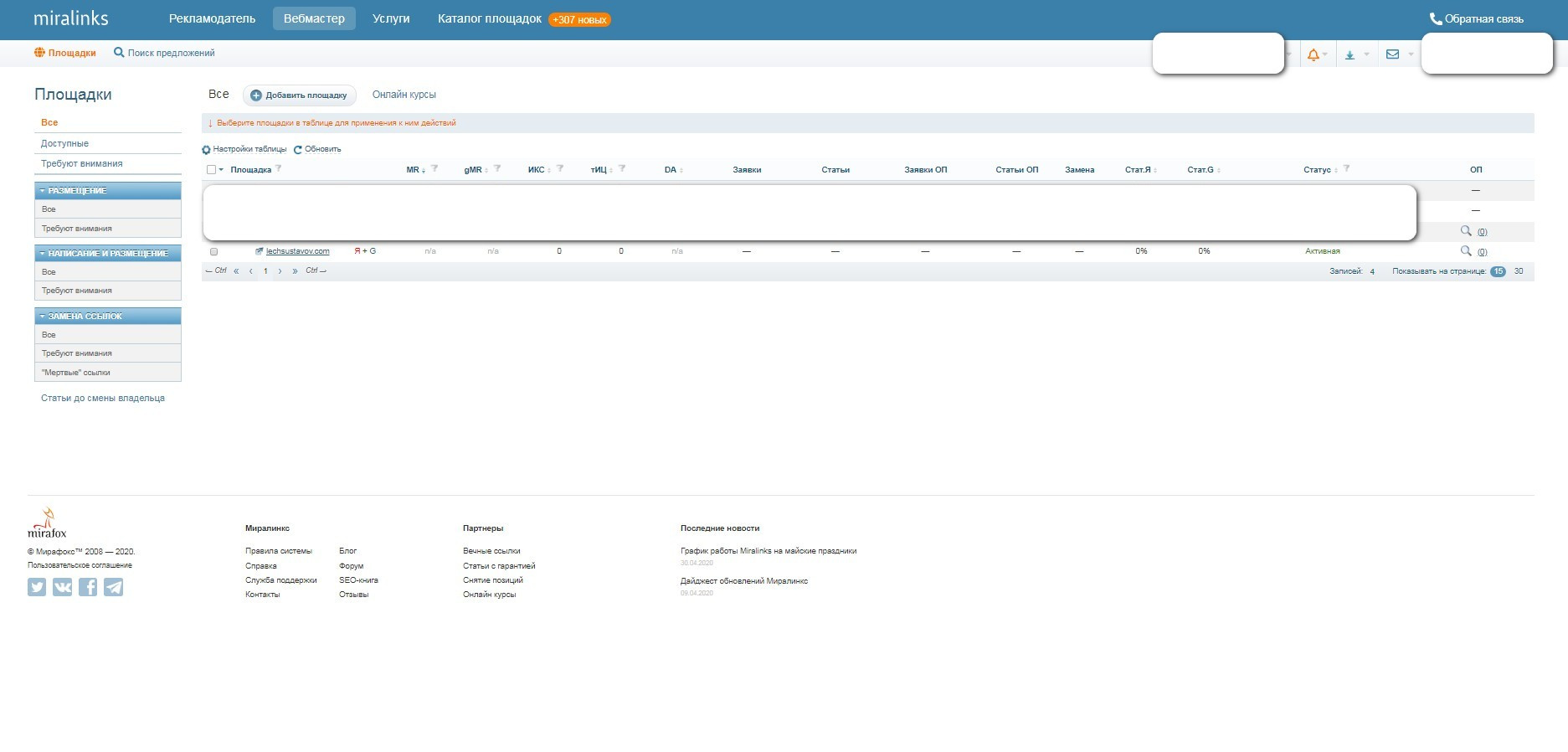Open the lechsustavov.com site link
Viewport: 1568px width, 752px height.
tap(297, 251)
